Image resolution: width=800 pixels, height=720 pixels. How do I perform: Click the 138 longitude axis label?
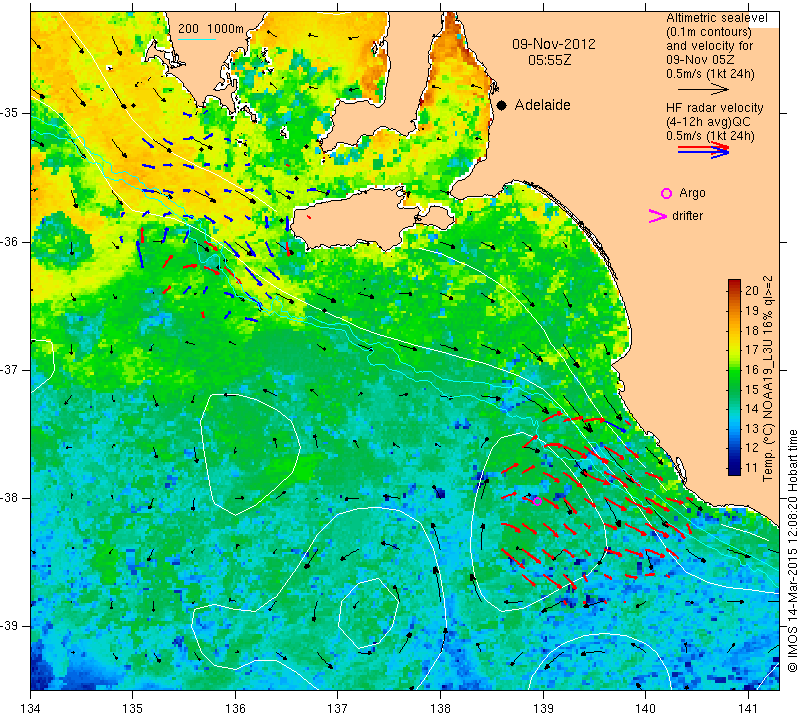click(440, 709)
